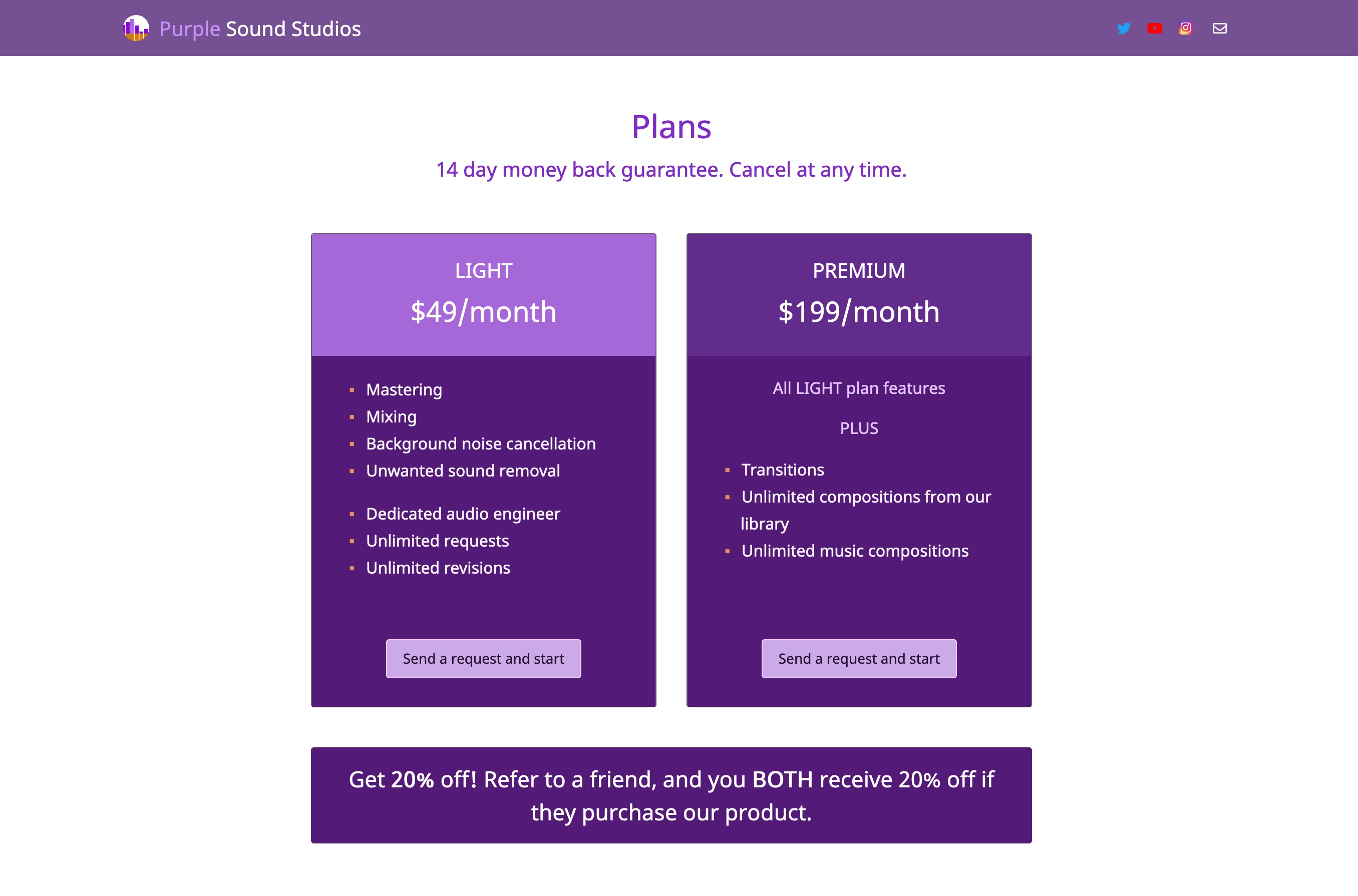
Task: Click the money back guarantee subtitle
Action: tap(671, 170)
